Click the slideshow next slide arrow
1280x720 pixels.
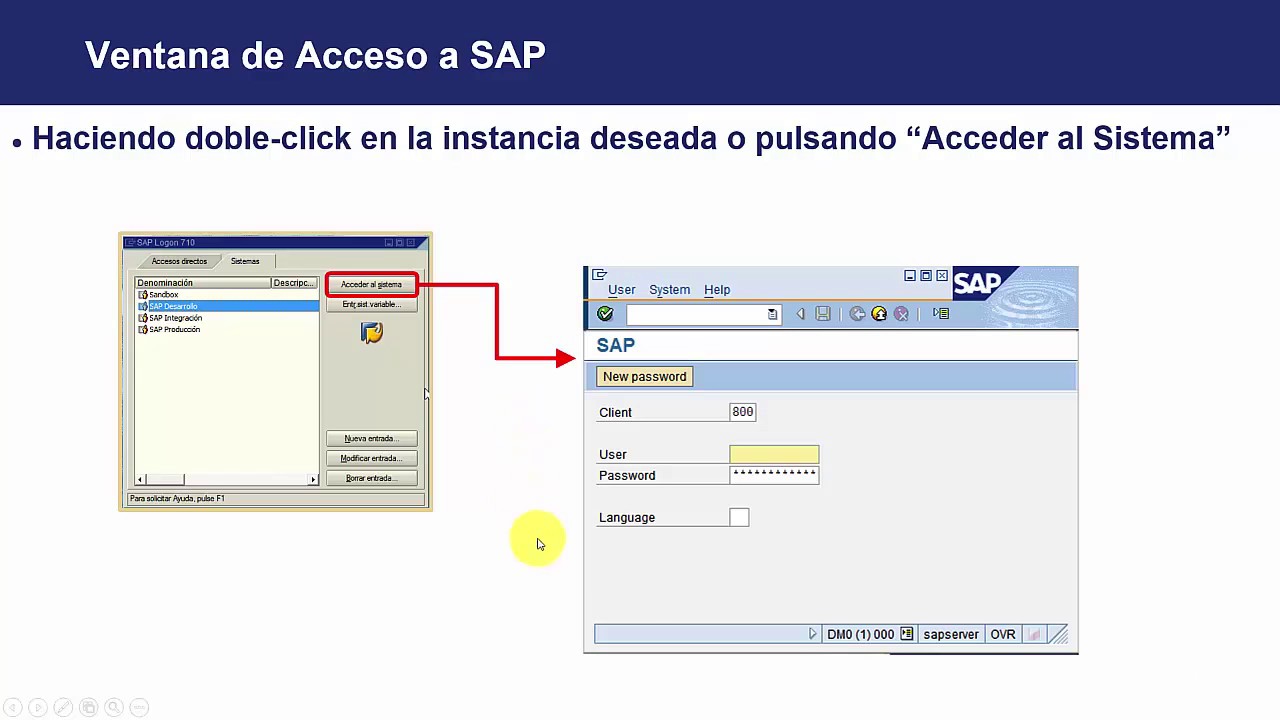pos(37,708)
